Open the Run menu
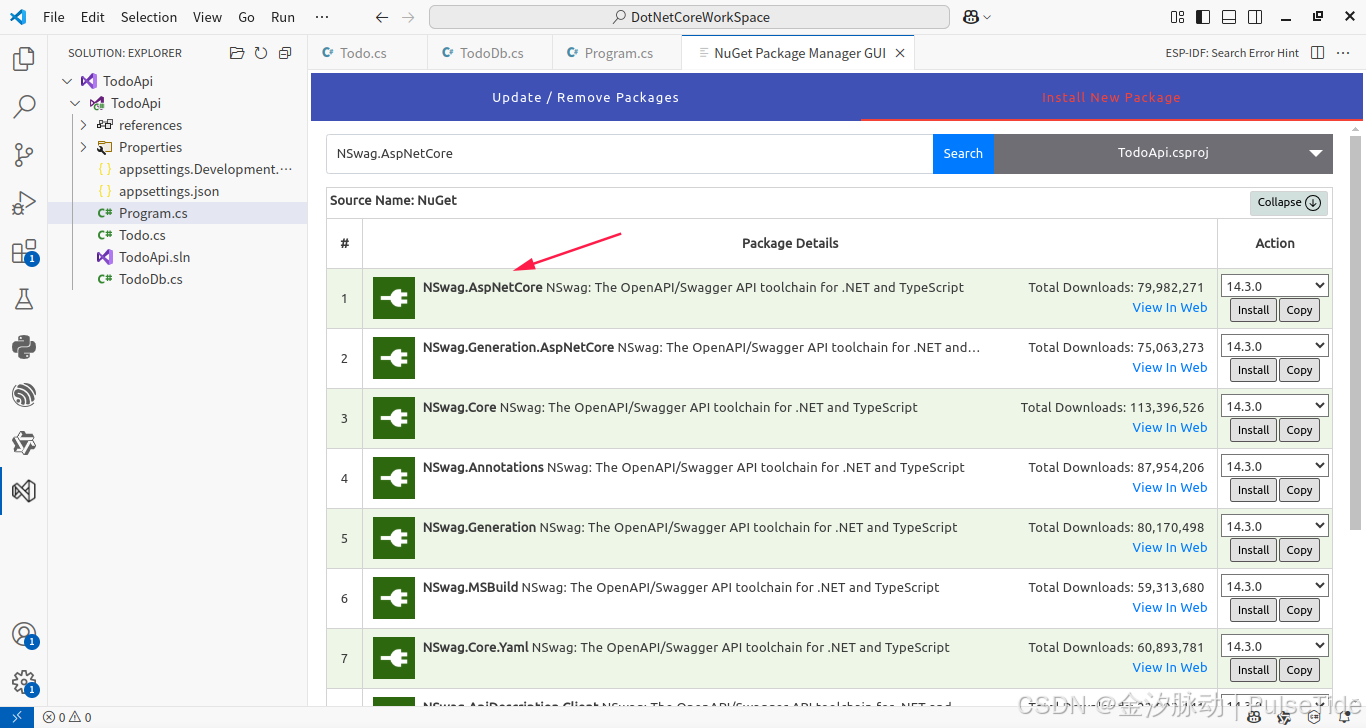This screenshot has width=1366, height=728. pos(283,17)
